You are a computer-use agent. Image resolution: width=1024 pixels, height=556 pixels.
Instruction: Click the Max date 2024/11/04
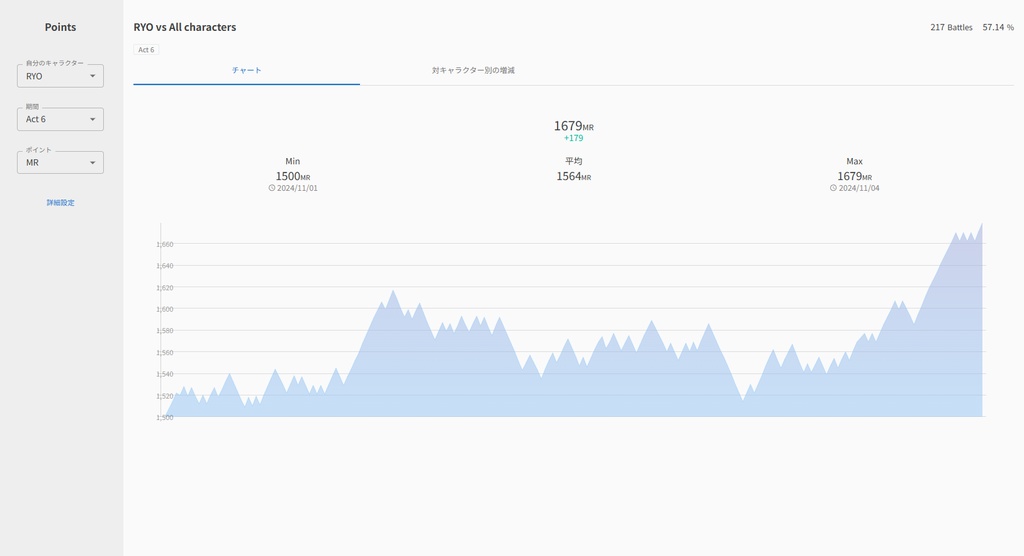tap(859, 188)
